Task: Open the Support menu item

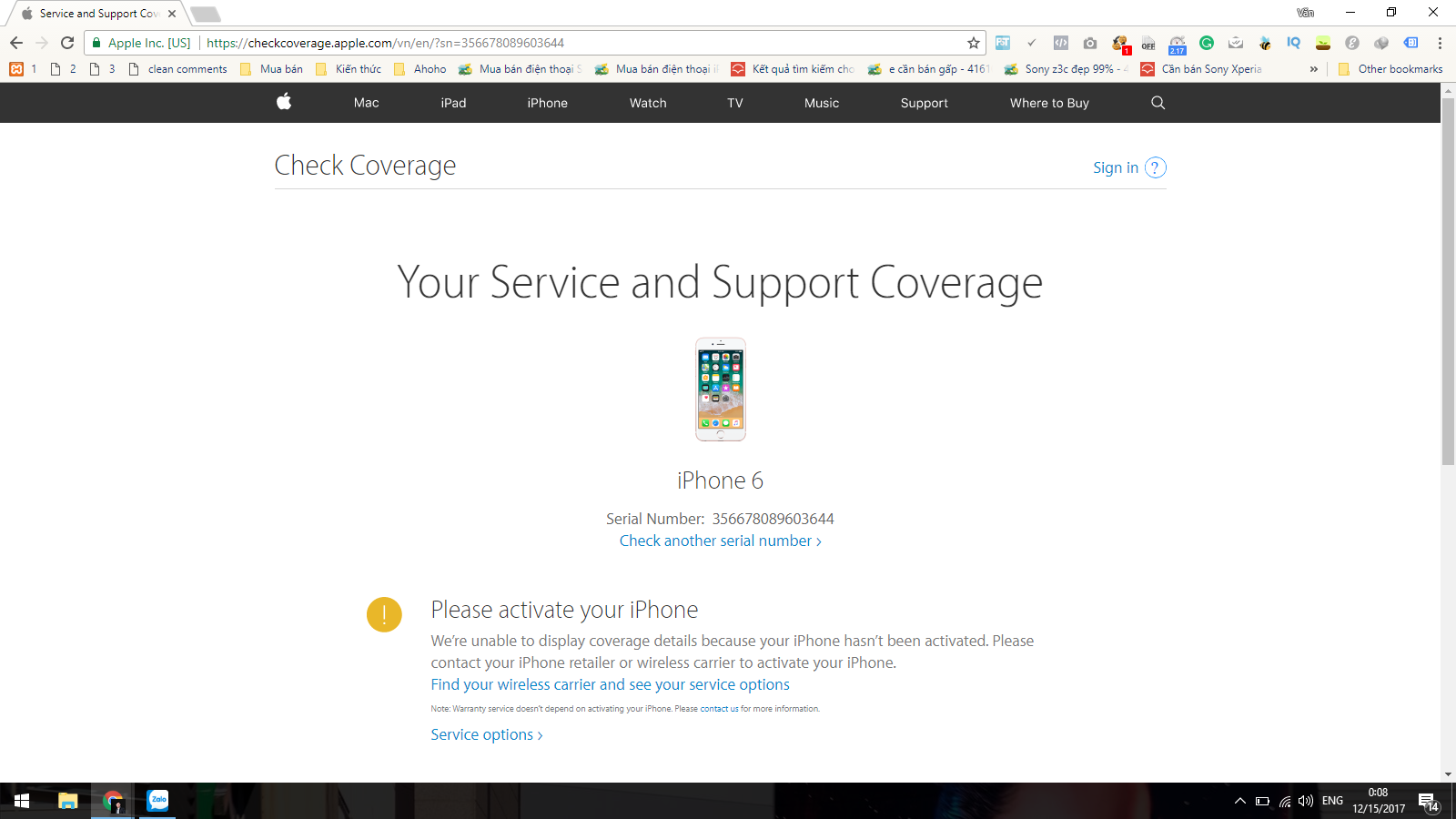Action: (924, 103)
